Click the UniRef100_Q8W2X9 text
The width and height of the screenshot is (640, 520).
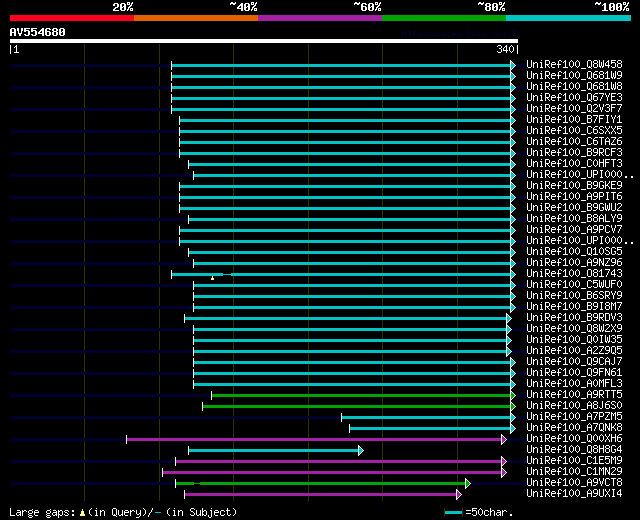coord(574,329)
